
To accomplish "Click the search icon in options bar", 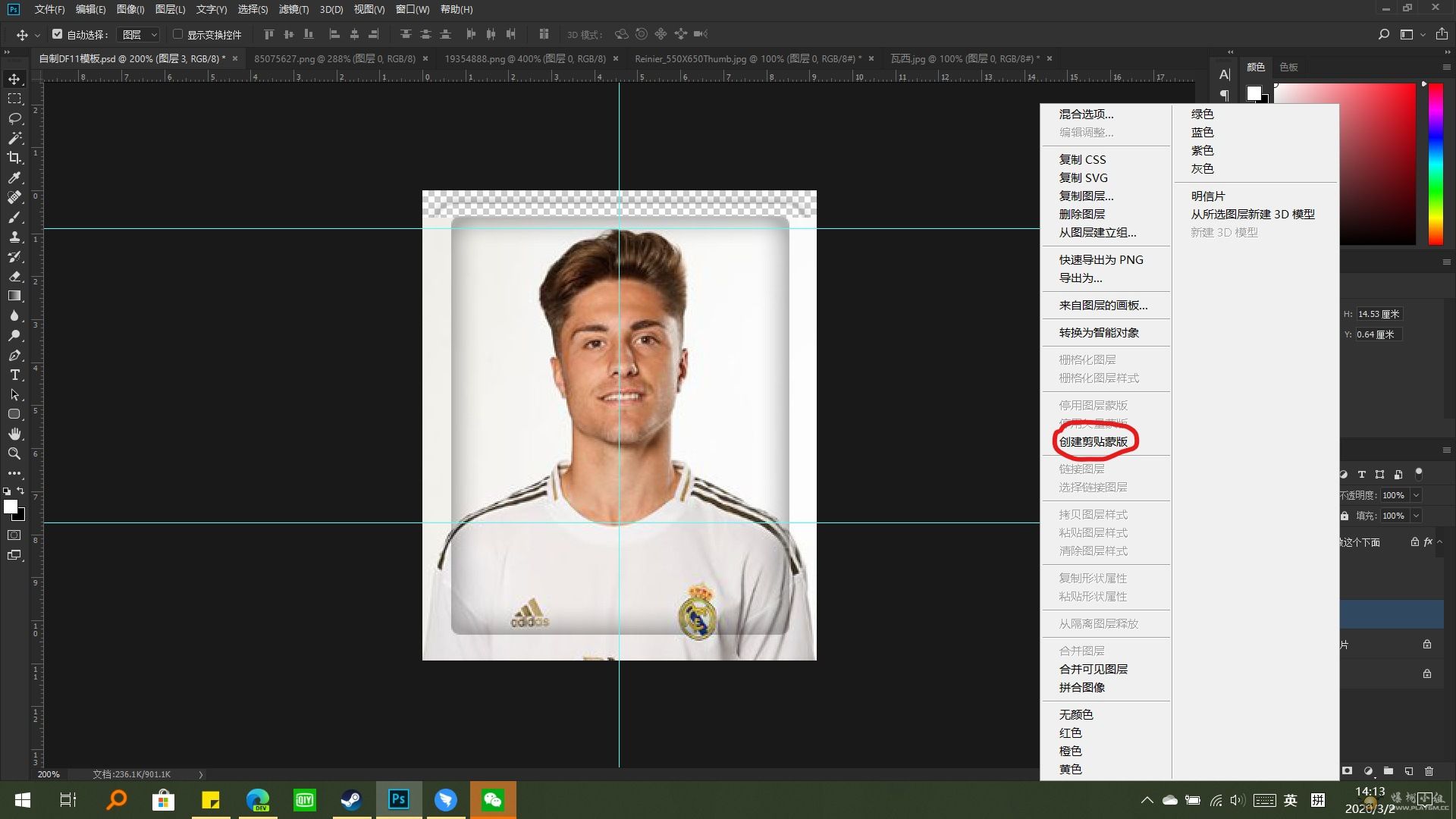I will point(1383,34).
